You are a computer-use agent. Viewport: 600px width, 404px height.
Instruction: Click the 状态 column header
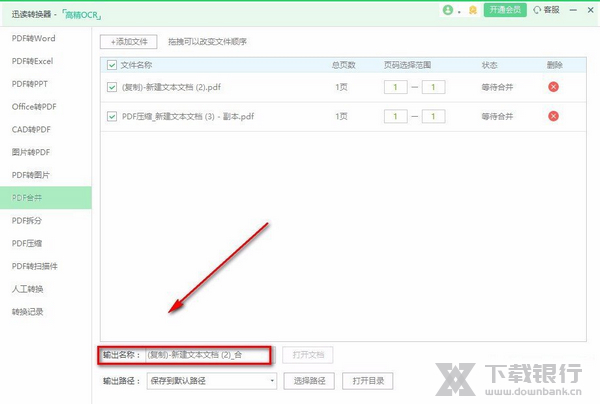click(x=489, y=65)
